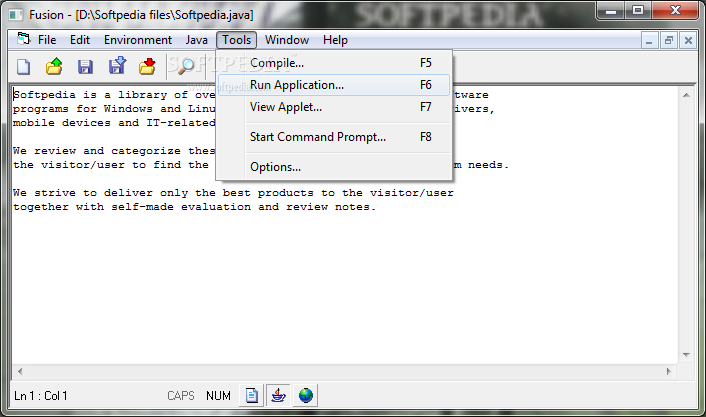
Task: Click horizontal scrollbar right arrow
Action: 669,372
